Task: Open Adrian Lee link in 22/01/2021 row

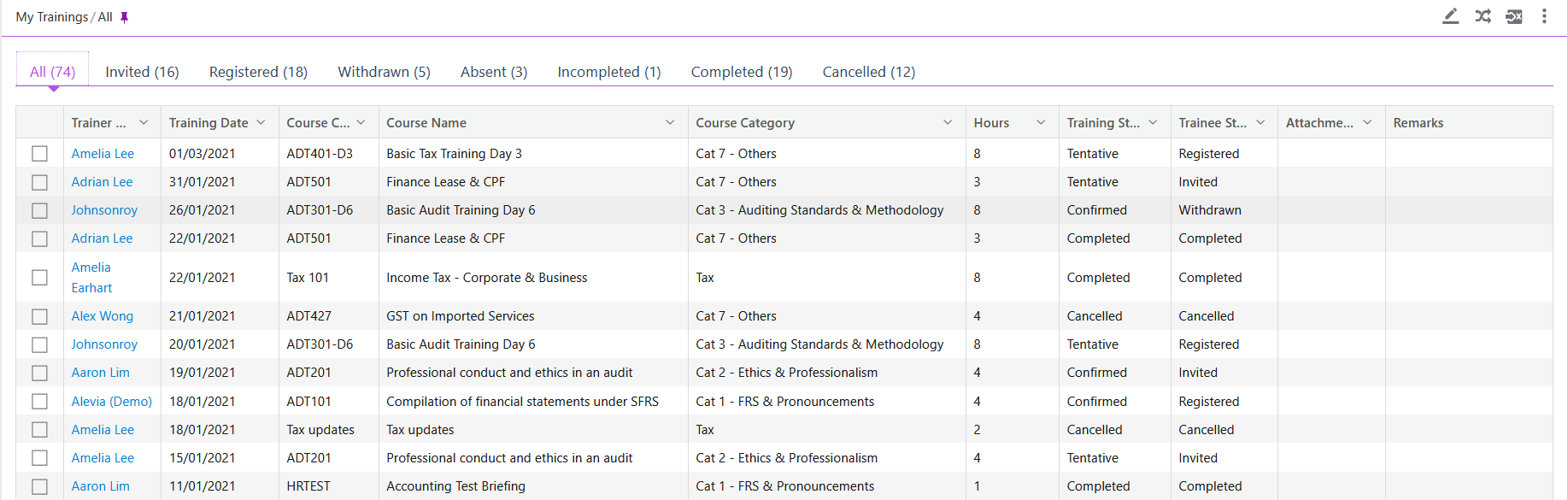Action: [x=102, y=238]
